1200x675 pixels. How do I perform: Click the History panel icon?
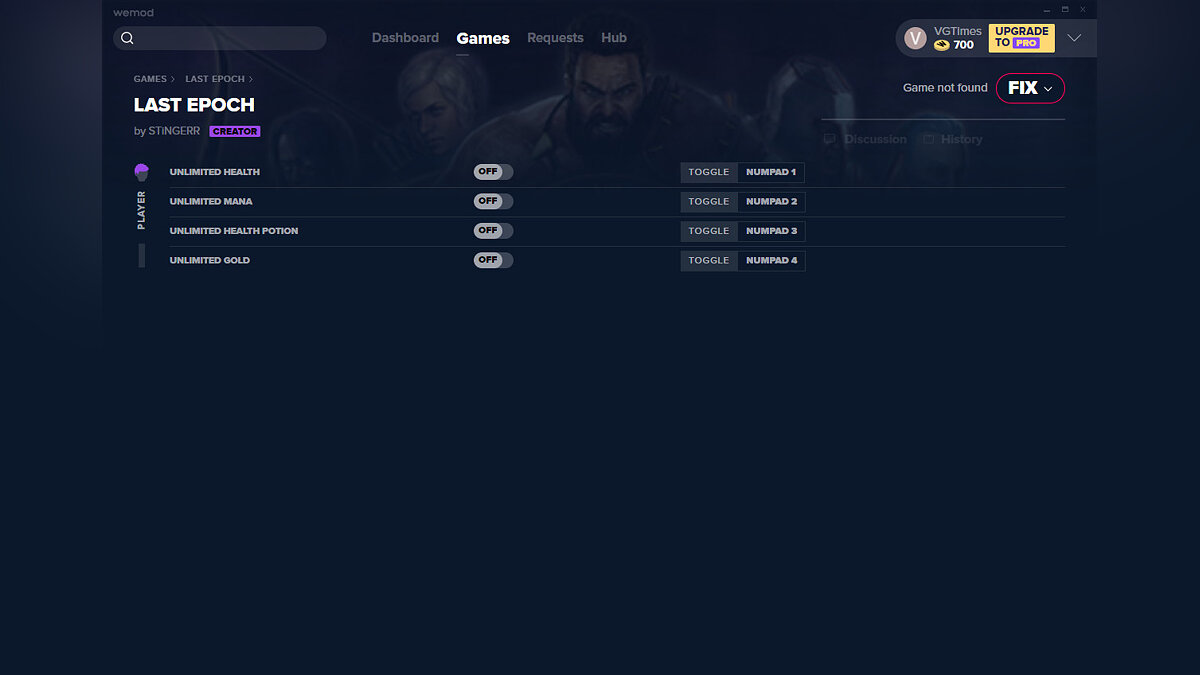pyautogui.click(x=929, y=140)
